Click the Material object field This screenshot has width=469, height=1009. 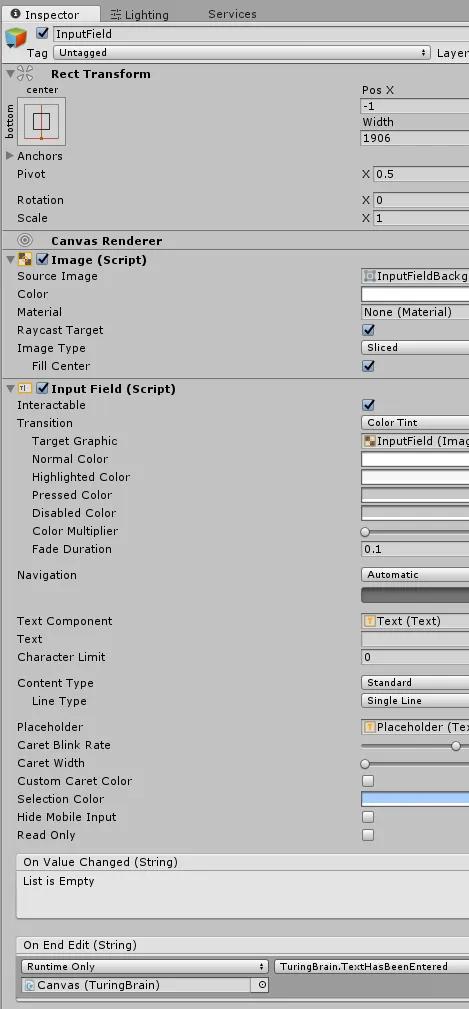(x=415, y=312)
